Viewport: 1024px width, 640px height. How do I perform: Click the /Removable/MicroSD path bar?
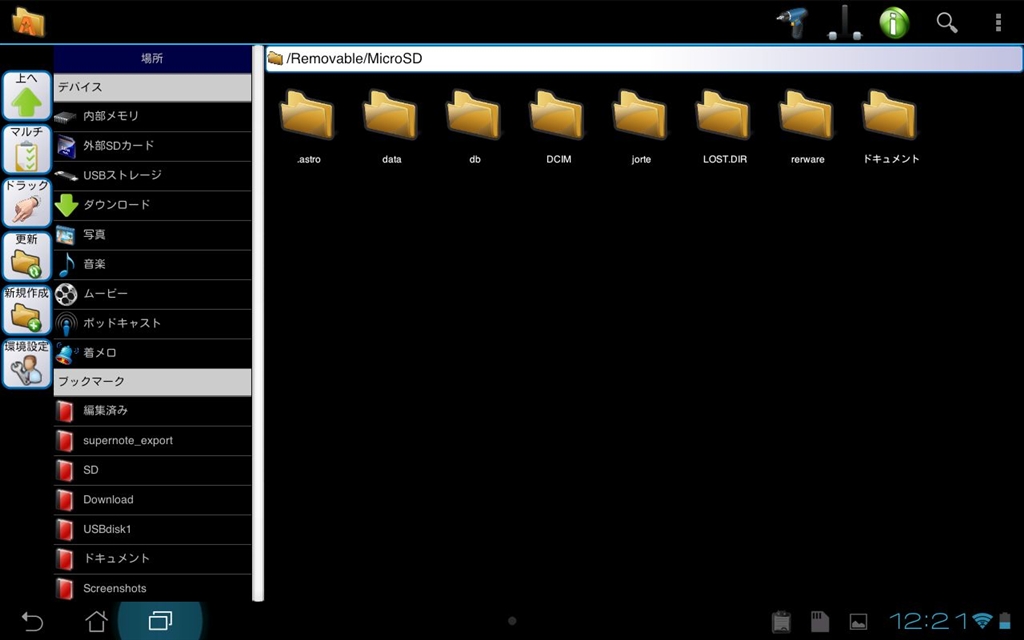[644, 59]
